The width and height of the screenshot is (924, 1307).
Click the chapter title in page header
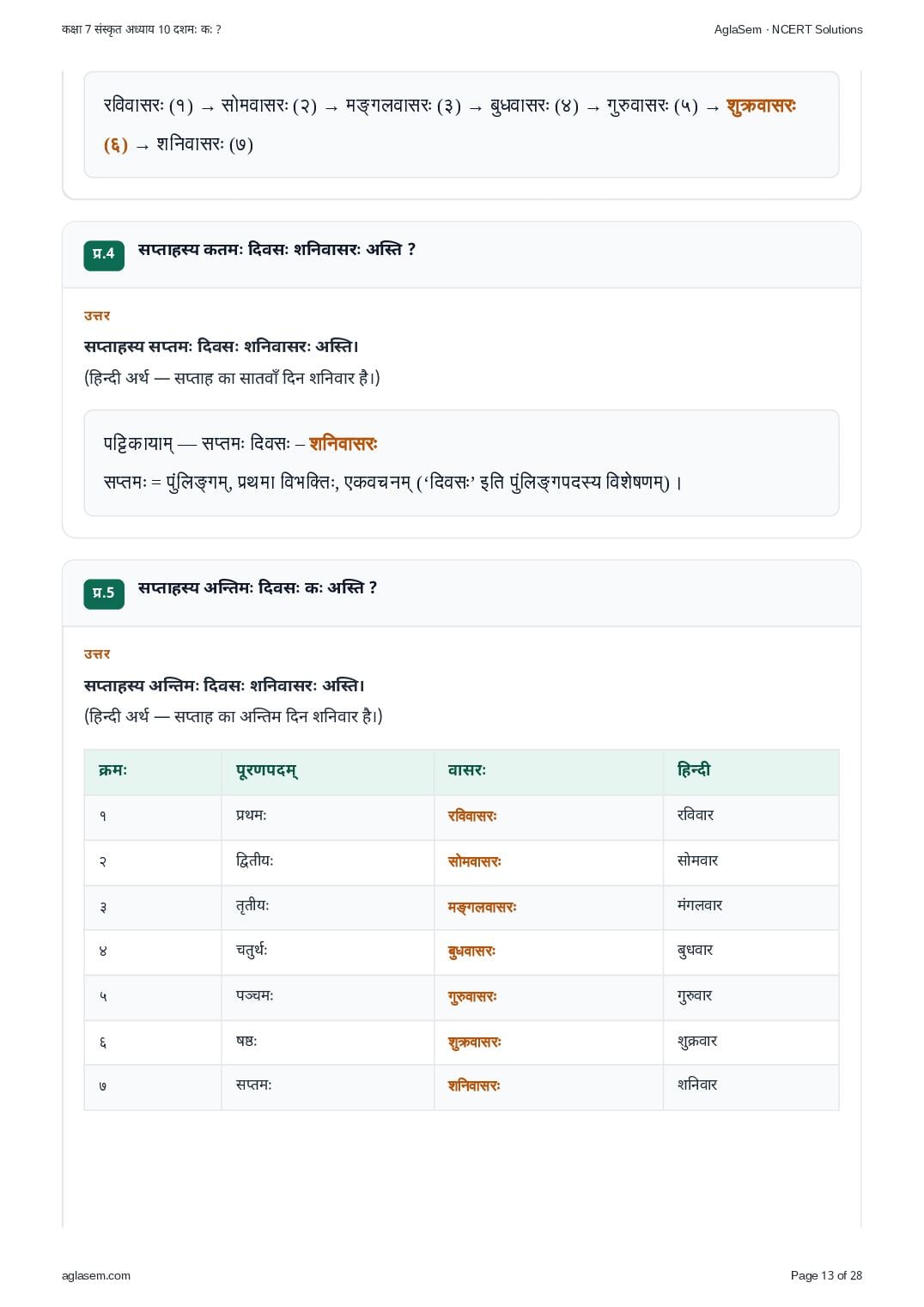coord(142,29)
